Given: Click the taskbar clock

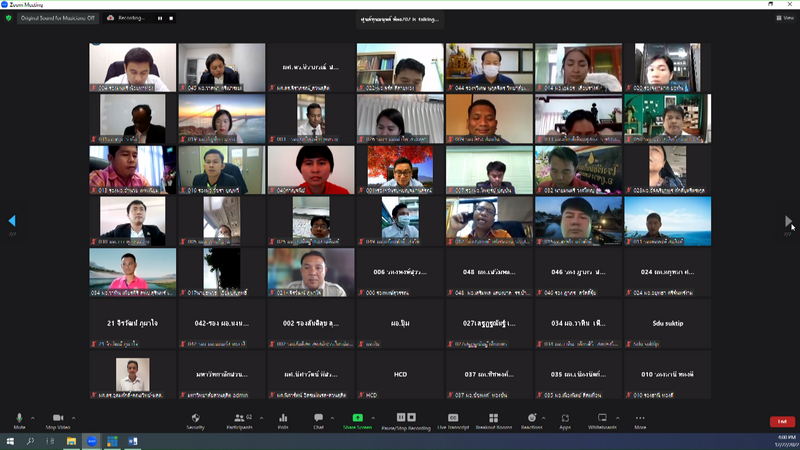Looking at the screenshot, I should pyautogui.click(x=786, y=441).
